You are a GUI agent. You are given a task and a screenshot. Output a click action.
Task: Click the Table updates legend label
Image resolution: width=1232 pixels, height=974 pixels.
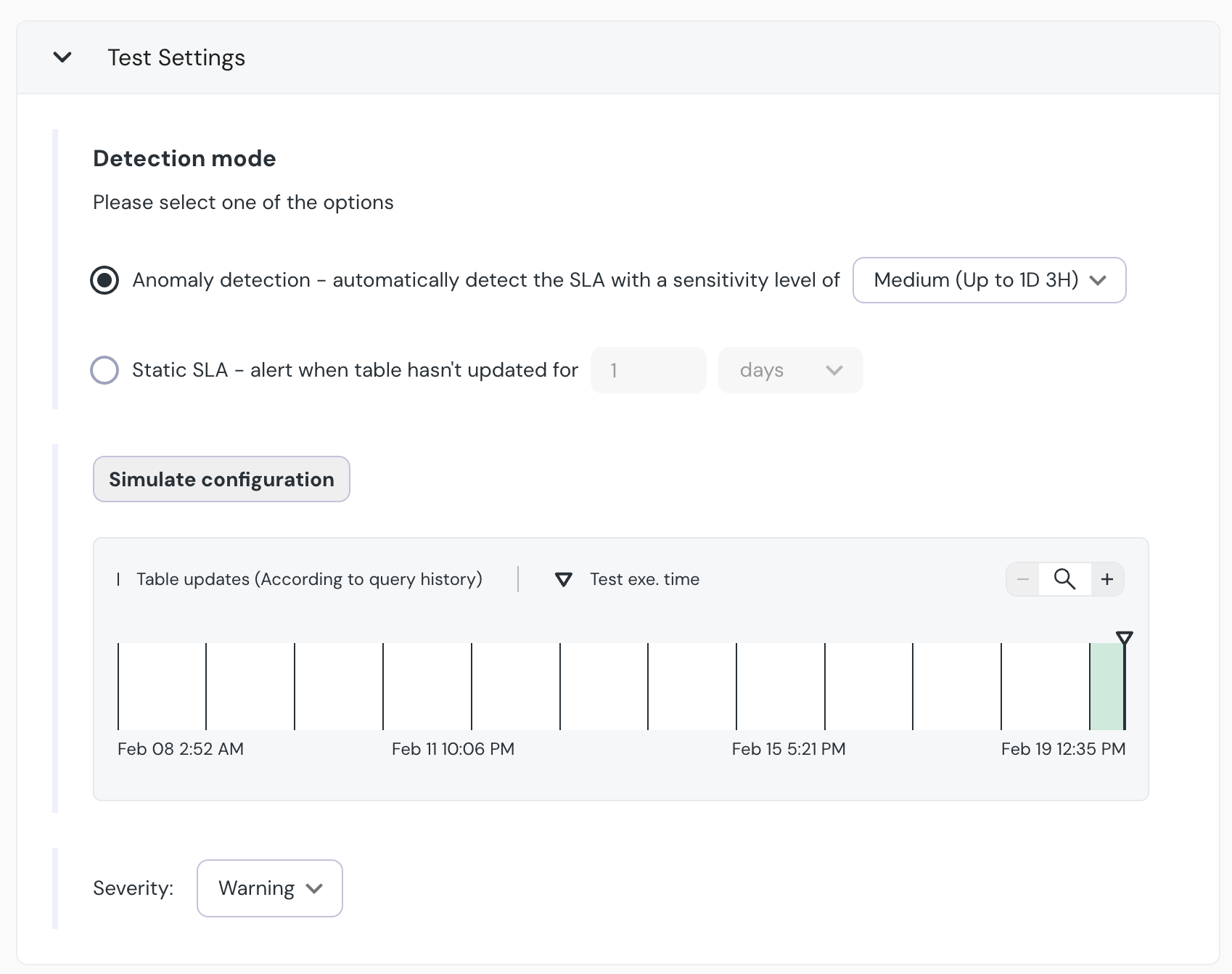point(309,579)
